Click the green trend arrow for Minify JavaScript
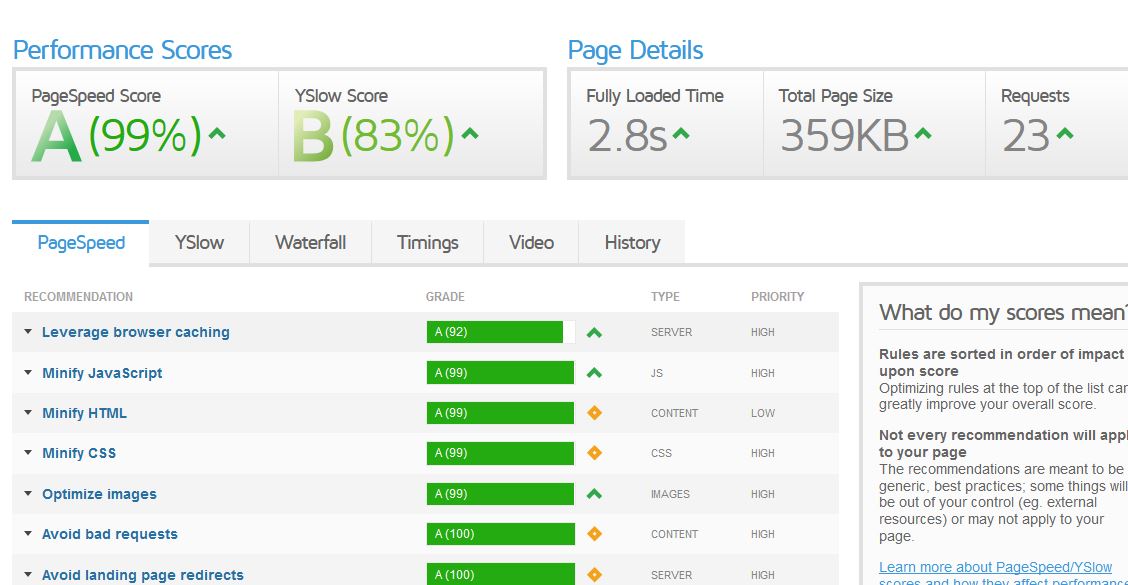The height and width of the screenshot is (585, 1128). [594, 373]
